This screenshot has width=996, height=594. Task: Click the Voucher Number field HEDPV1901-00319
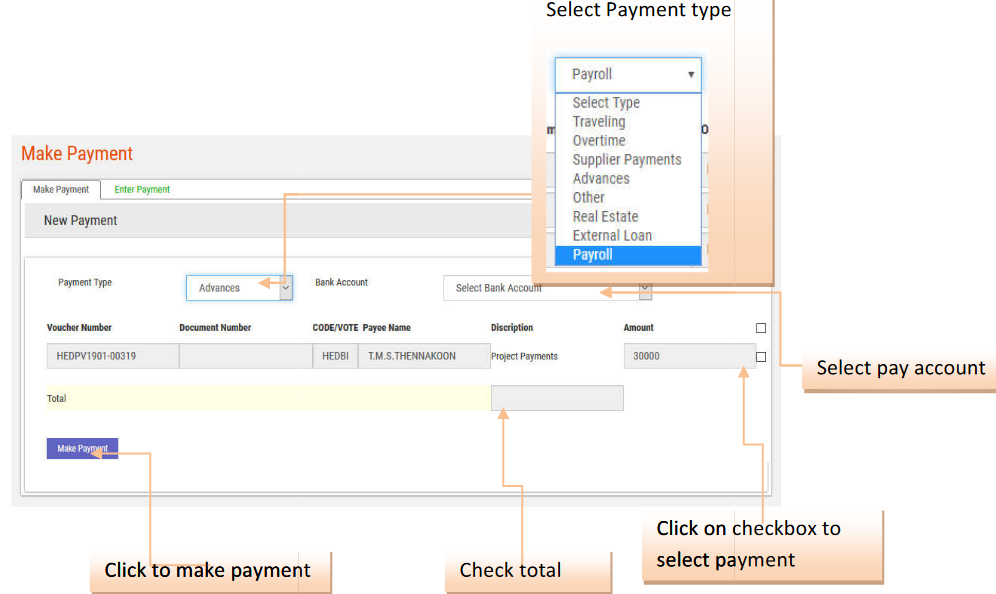(112, 356)
